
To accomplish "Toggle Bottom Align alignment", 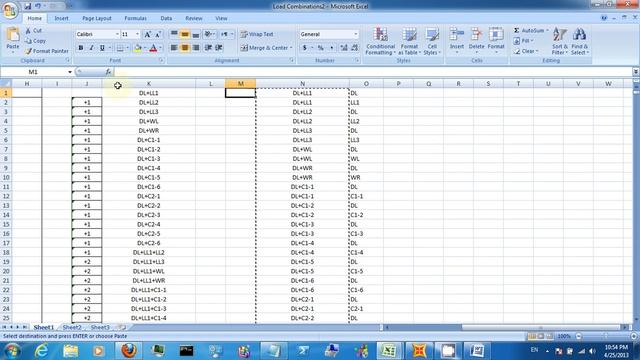I will click(196, 34).
